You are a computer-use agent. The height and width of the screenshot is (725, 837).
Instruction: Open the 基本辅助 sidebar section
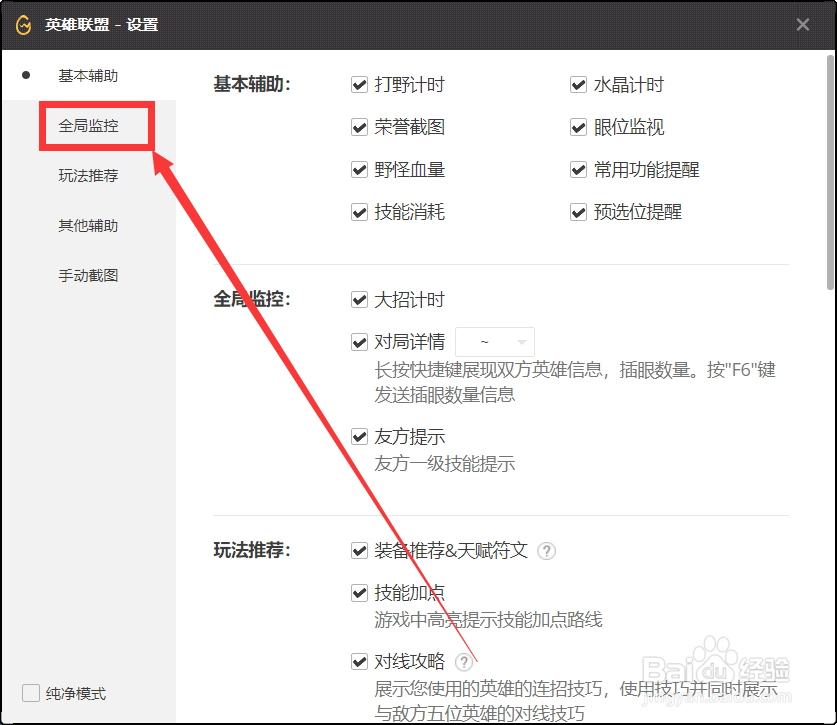pyautogui.click(x=88, y=76)
